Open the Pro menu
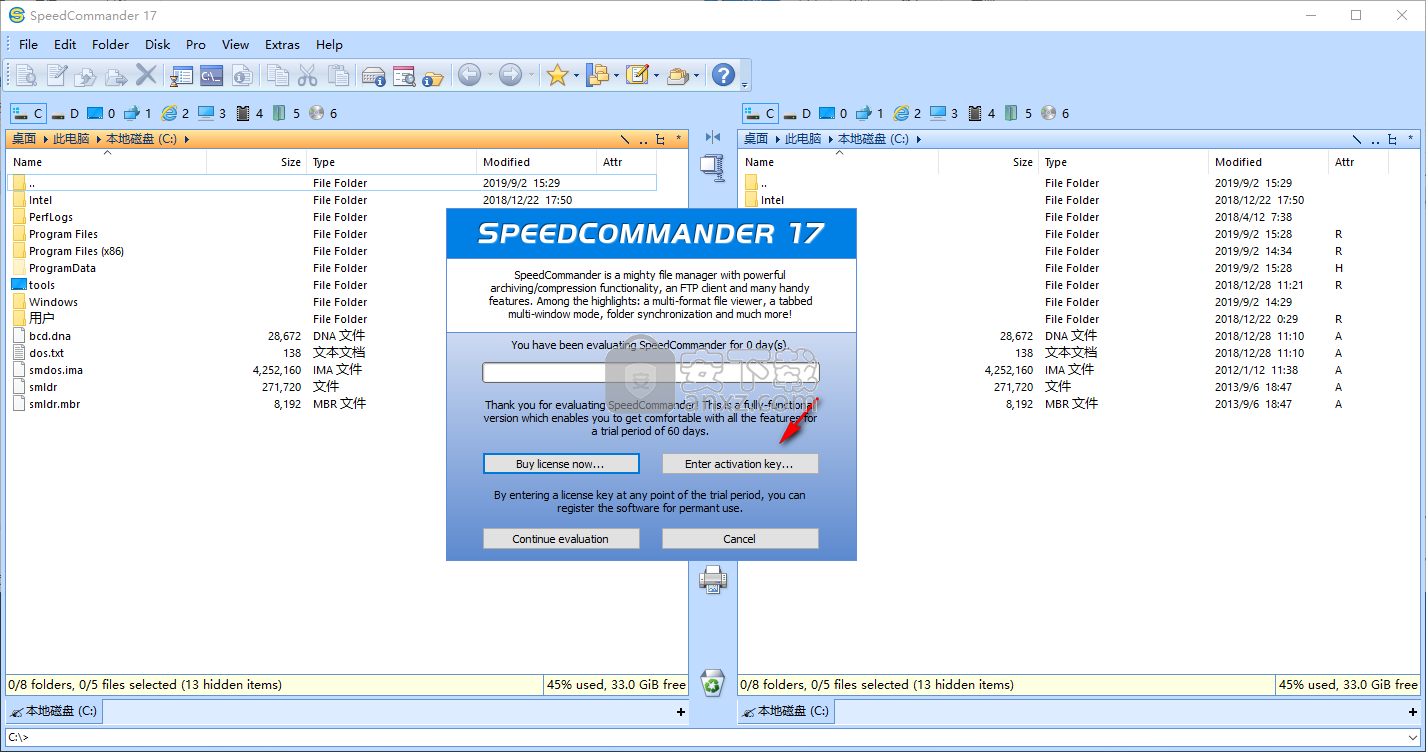 [196, 44]
